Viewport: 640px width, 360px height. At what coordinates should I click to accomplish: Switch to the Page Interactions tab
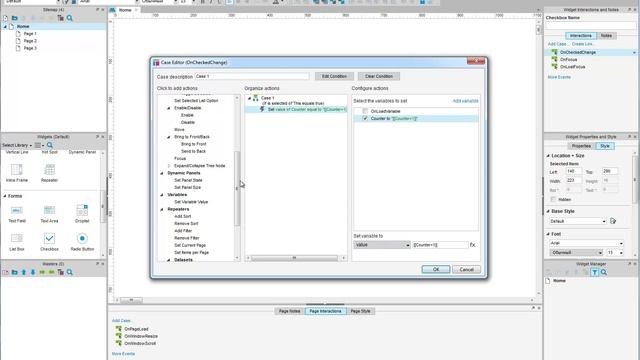point(325,311)
